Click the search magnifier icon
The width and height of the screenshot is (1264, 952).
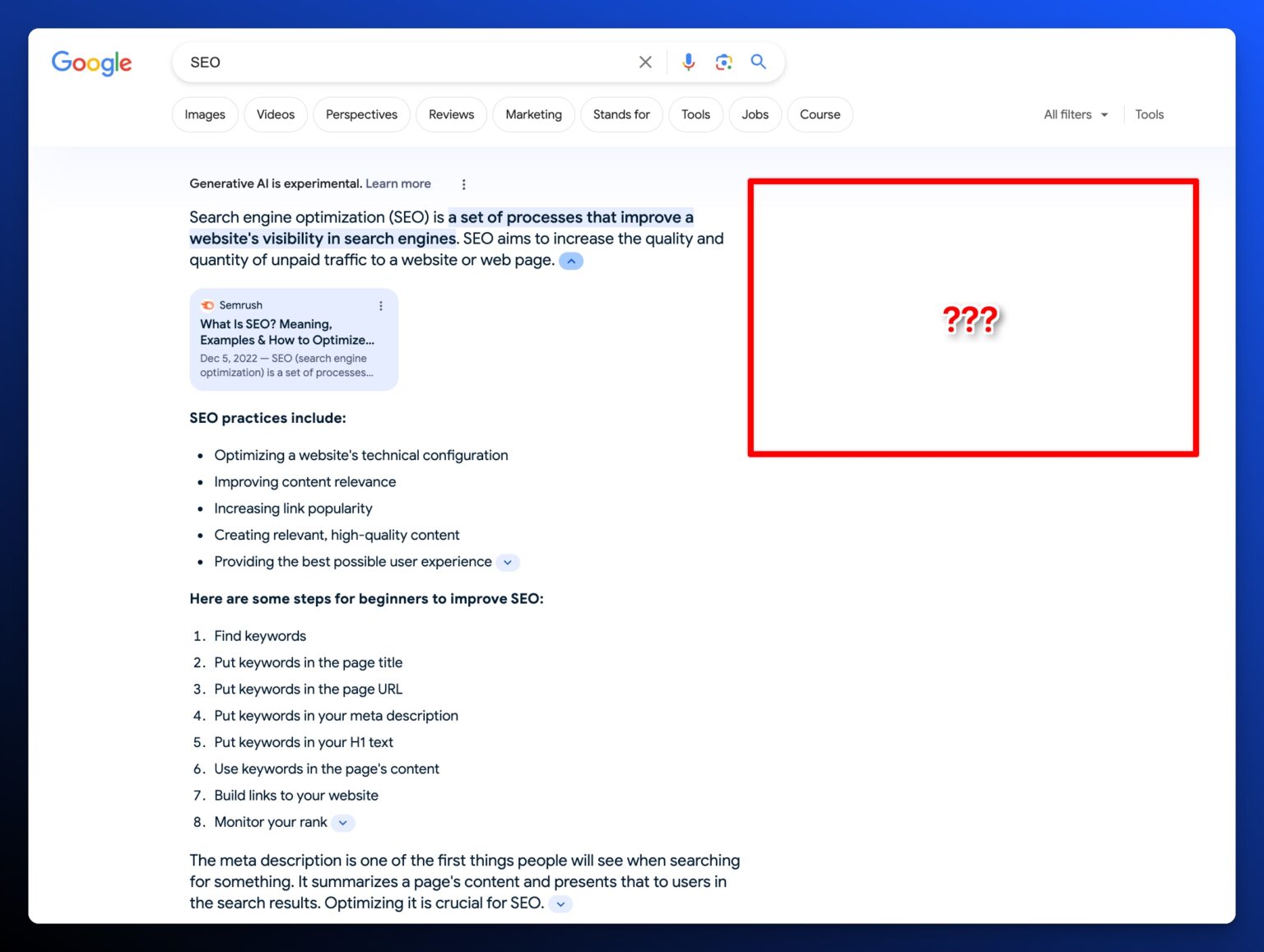coord(758,62)
